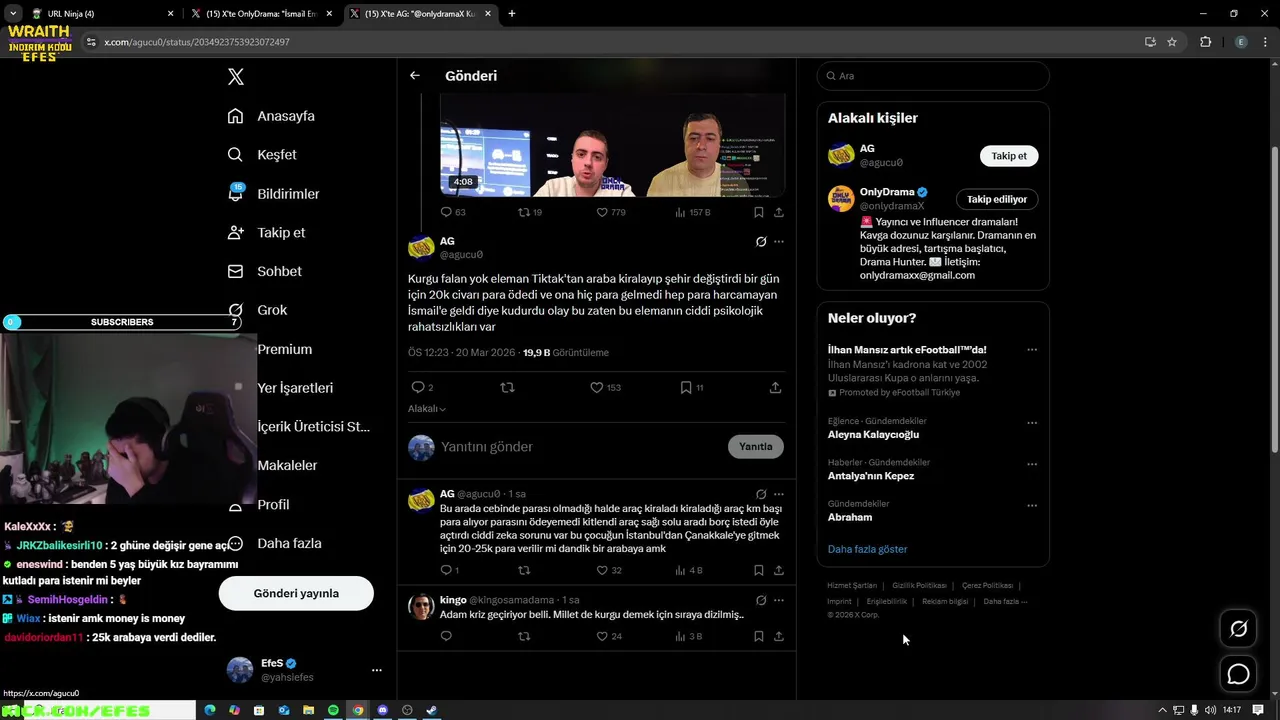Viewport: 1280px width, 720px height.
Task: Click Takip ediliyor for OnlyDrama
Action: click(997, 199)
